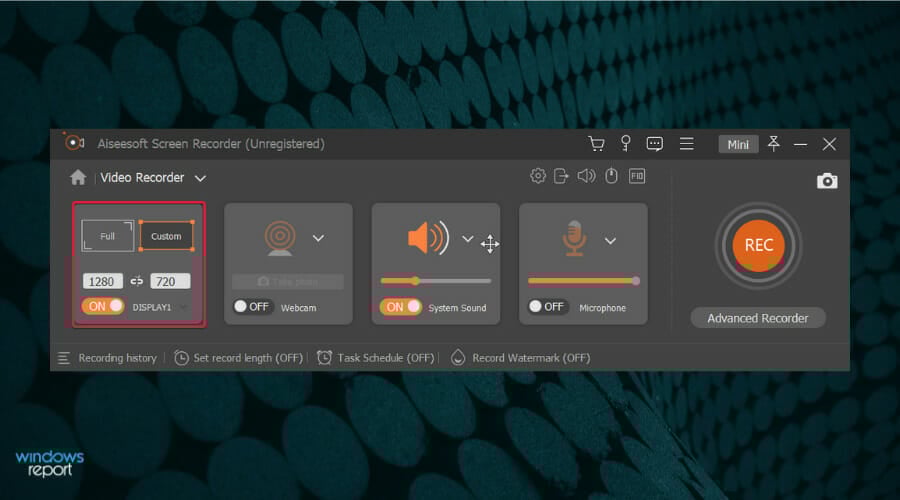Screen dimensions: 900x500
Task: Expand the DISPLAY1 dropdown
Action: [x=183, y=308]
